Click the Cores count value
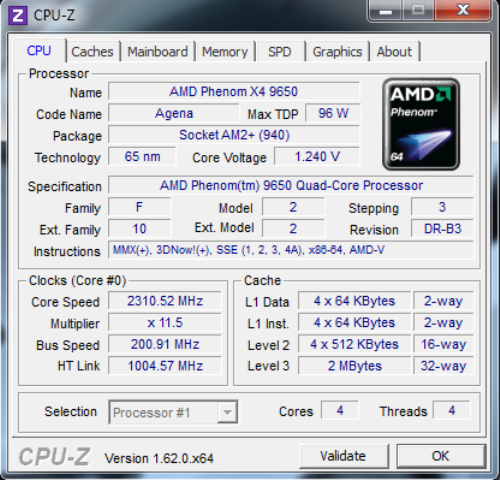Screen dimensions: 500x480 point(340,410)
